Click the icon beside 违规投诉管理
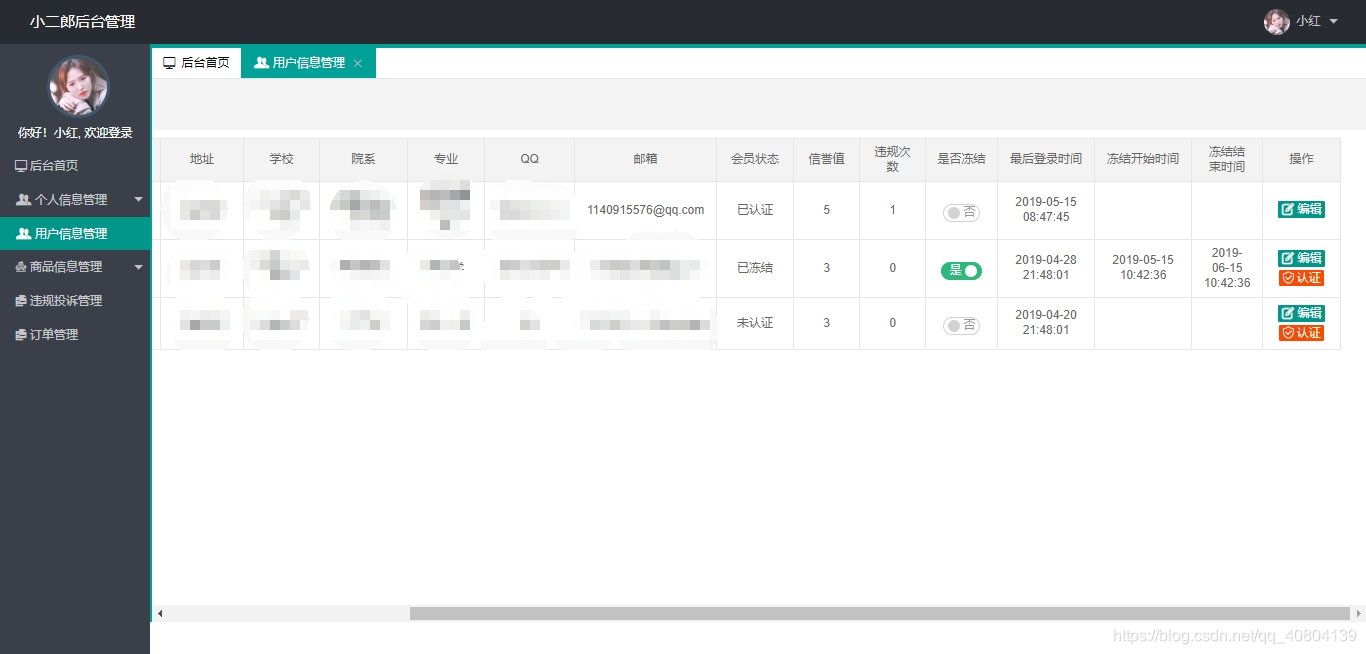 coord(21,301)
